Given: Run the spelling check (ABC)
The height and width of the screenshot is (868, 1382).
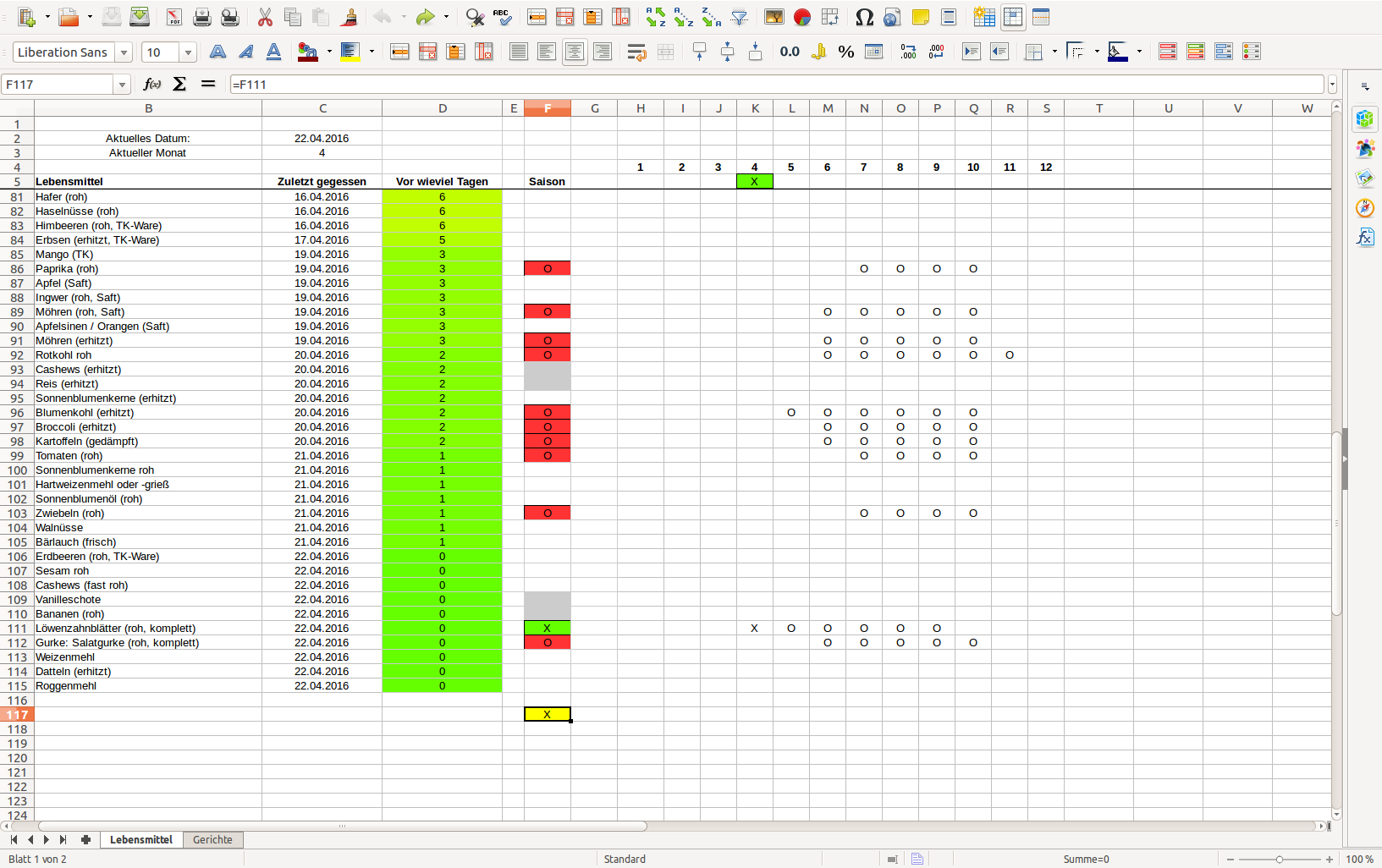Looking at the screenshot, I should click(503, 17).
